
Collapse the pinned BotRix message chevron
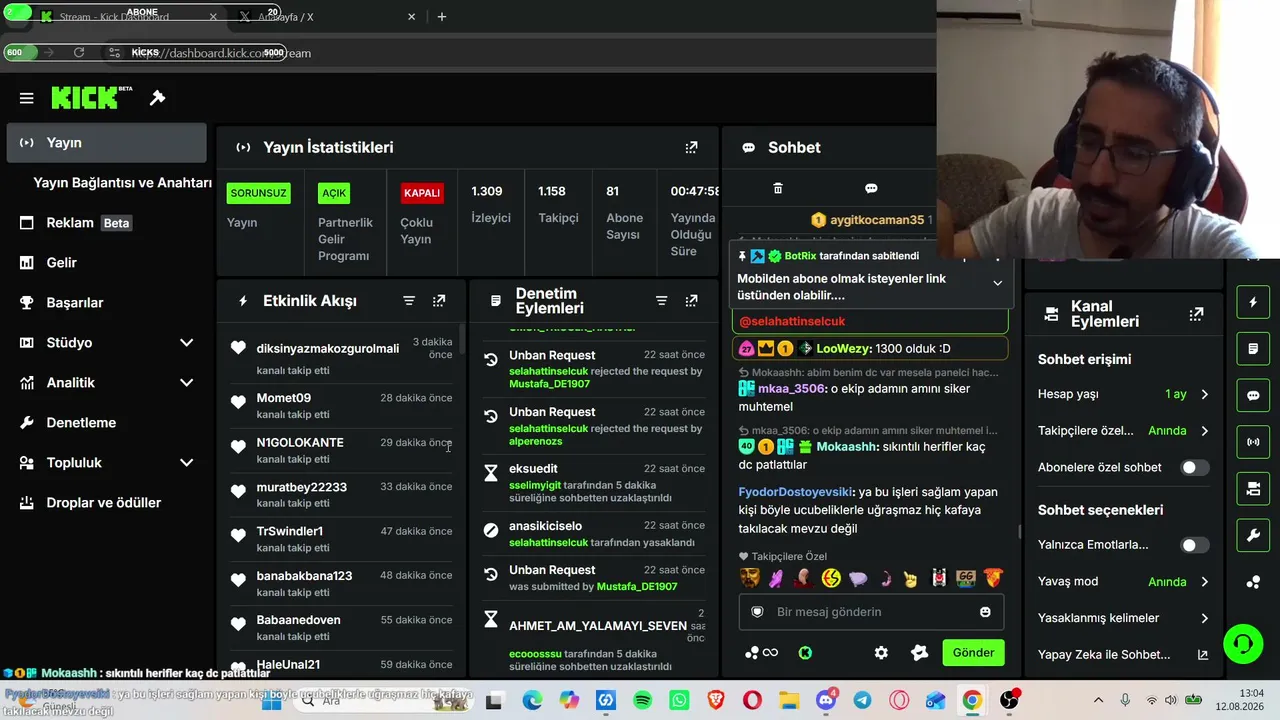click(997, 283)
